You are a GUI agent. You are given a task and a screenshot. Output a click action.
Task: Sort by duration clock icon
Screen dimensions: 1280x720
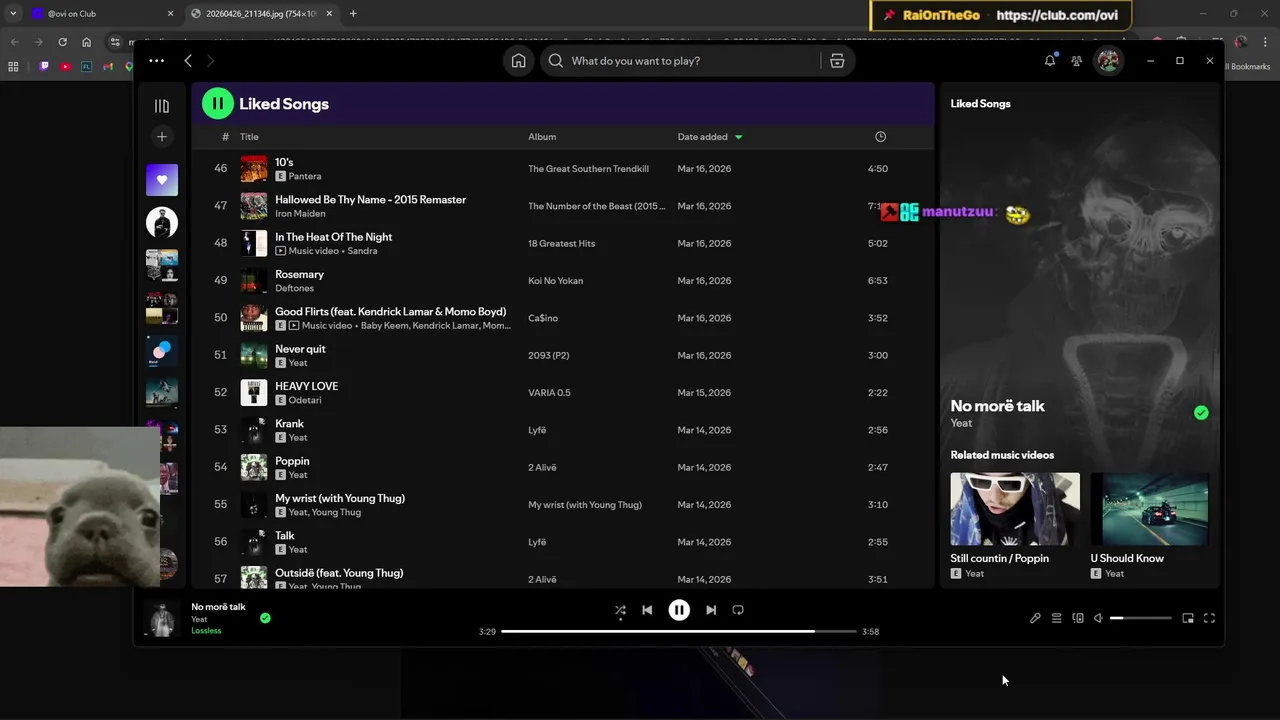point(880,137)
